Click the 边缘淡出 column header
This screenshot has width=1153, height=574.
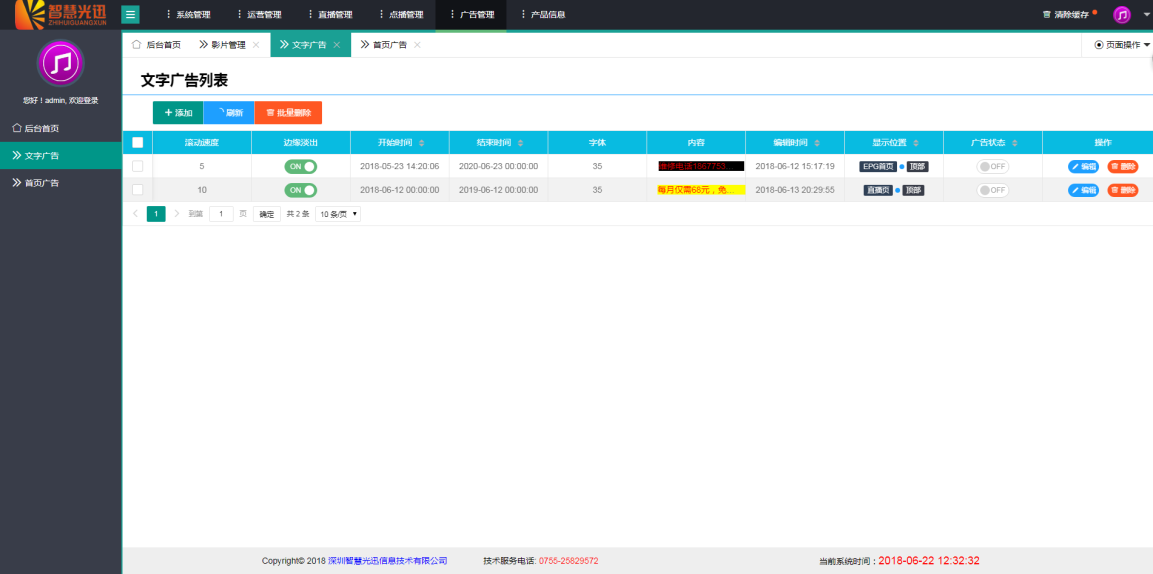click(x=301, y=143)
